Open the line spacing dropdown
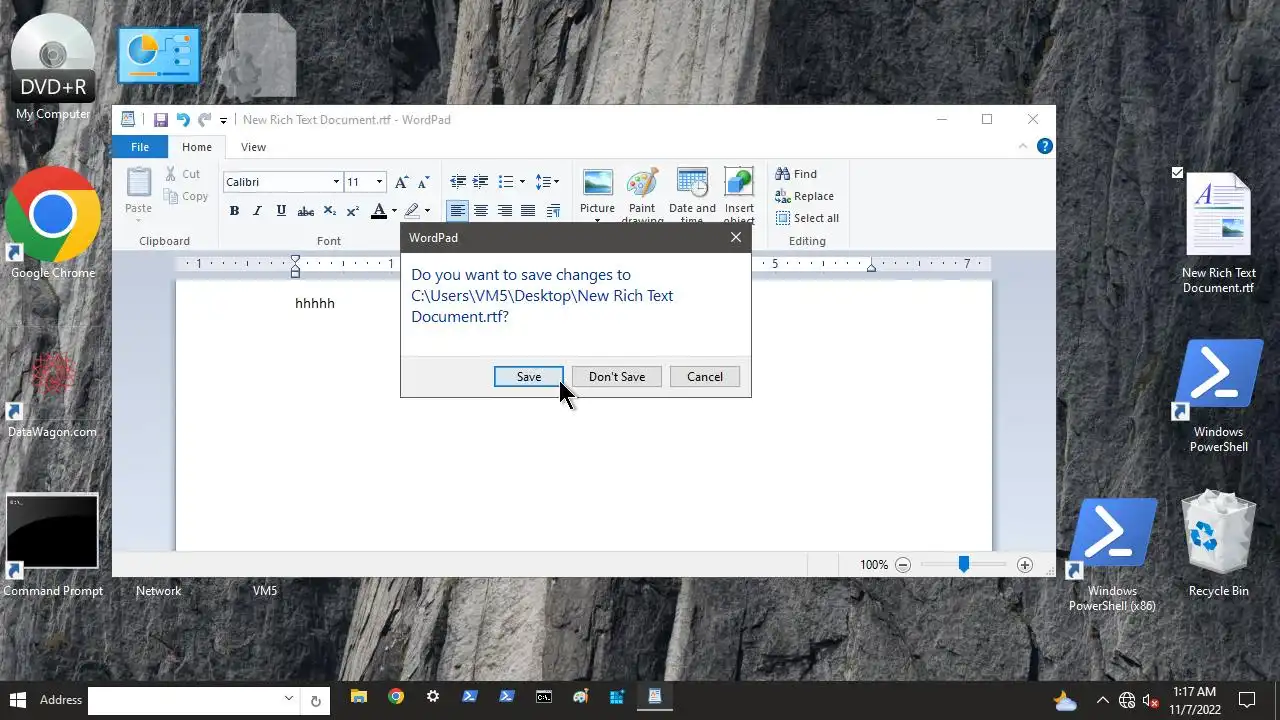The height and width of the screenshot is (720, 1280). 547,182
